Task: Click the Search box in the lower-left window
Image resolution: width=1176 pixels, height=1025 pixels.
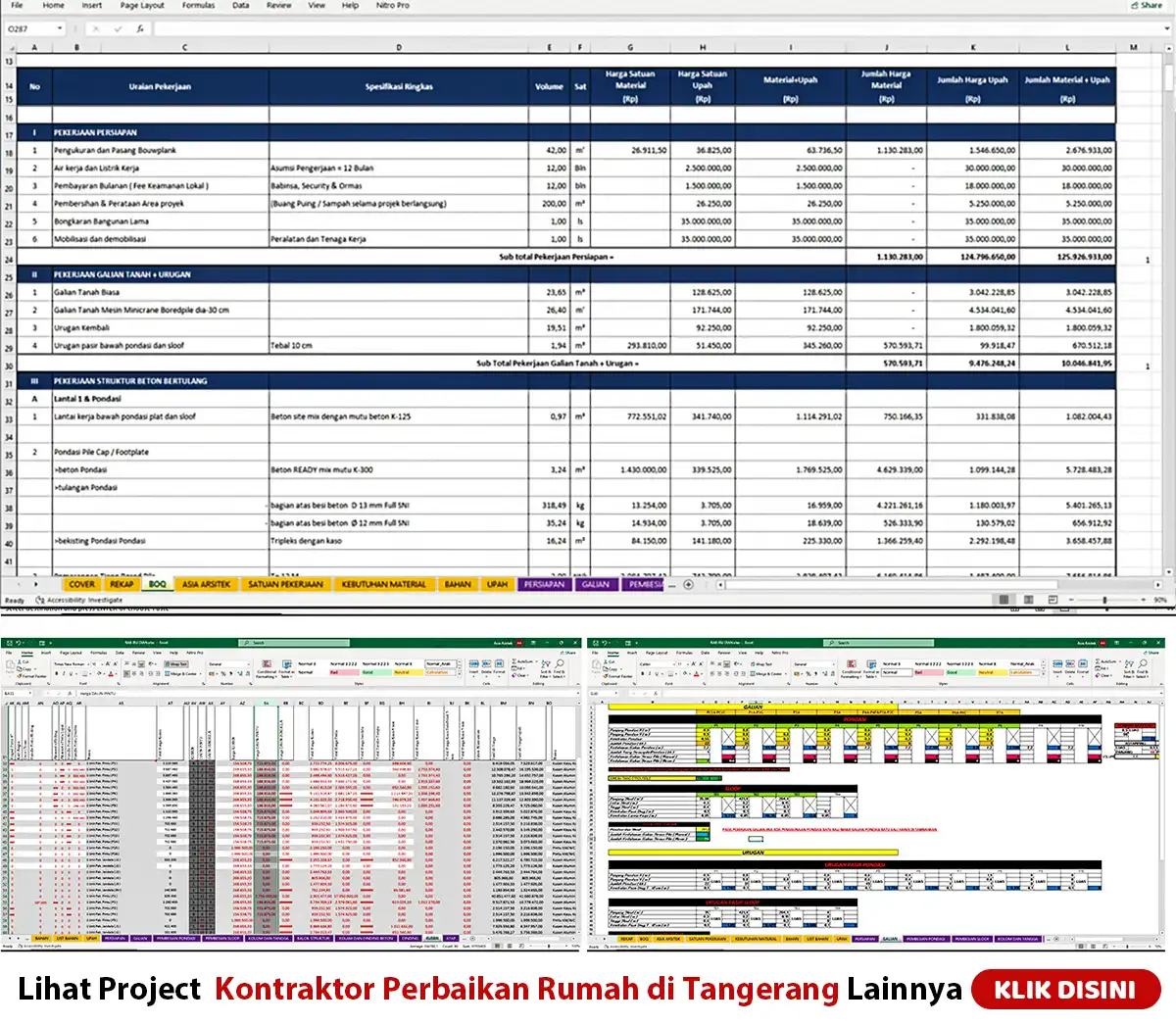Action: pyautogui.click(x=294, y=643)
